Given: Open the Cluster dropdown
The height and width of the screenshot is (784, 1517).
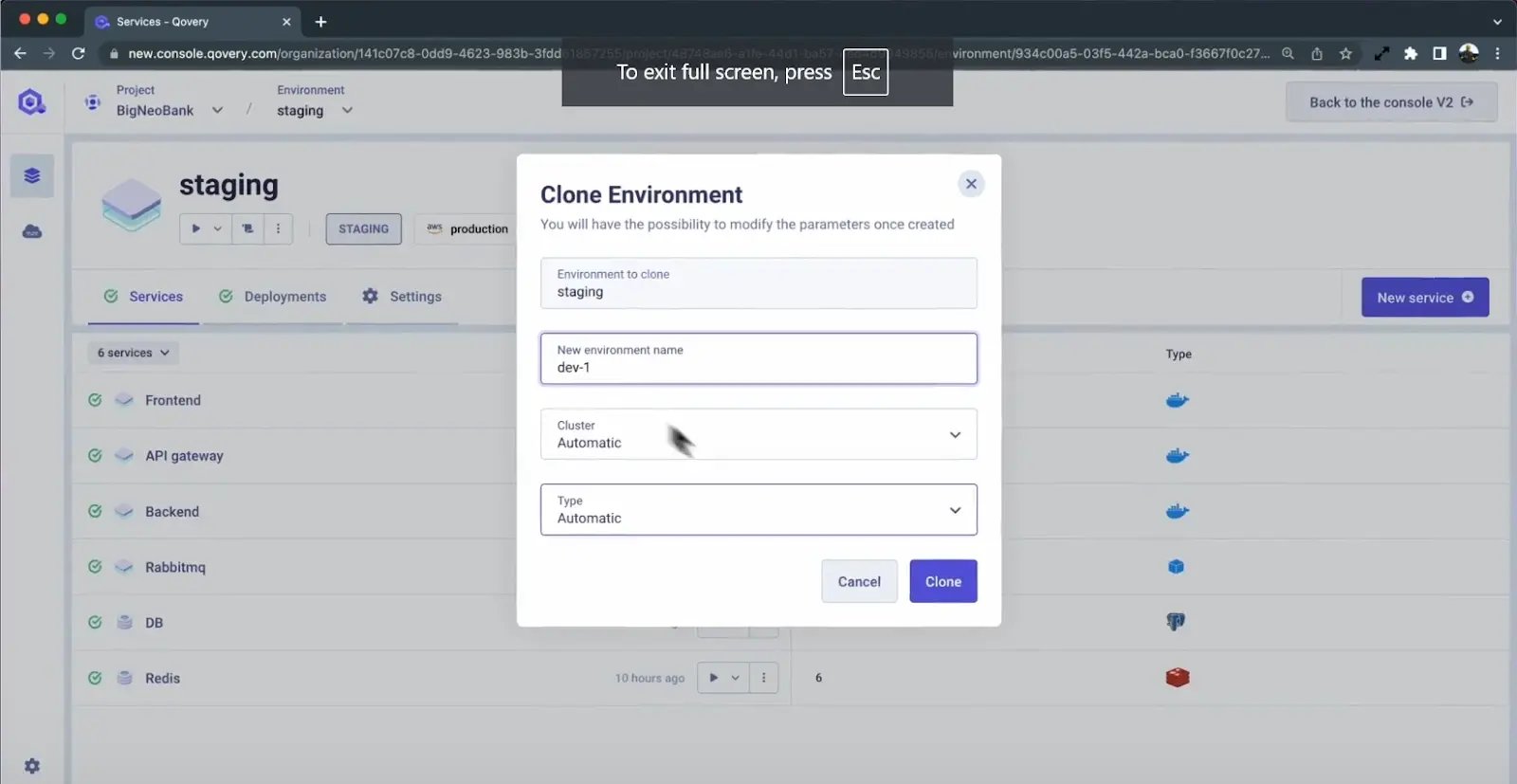Looking at the screenshot, I should pos(758,434).
